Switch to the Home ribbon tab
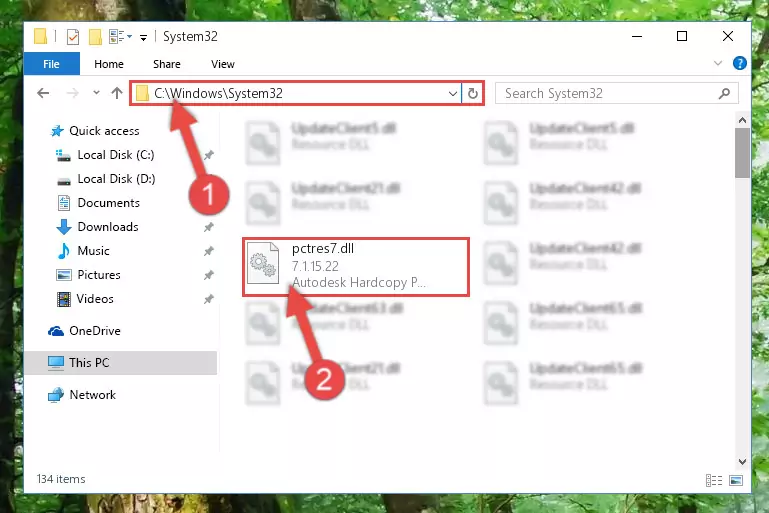Image resolution: width=769 pixels, height=513 pixels. tap(109, 64)
